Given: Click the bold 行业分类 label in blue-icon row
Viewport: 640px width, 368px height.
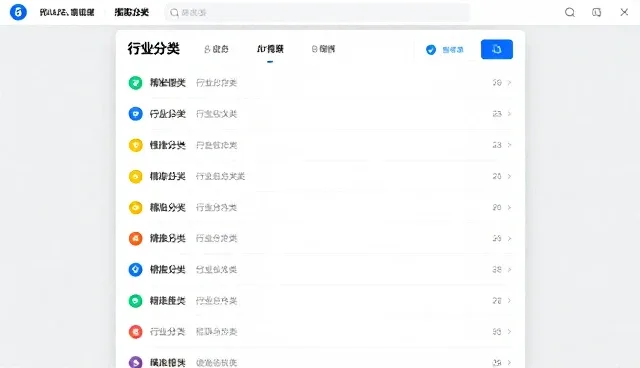Looking at the screenshot, I should (167, 114).
